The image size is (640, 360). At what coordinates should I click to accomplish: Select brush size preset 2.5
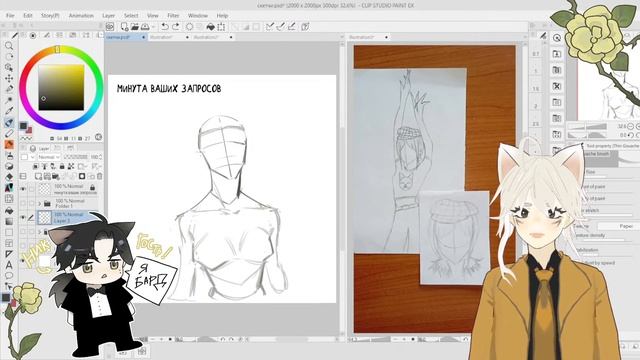coord(536,124)
